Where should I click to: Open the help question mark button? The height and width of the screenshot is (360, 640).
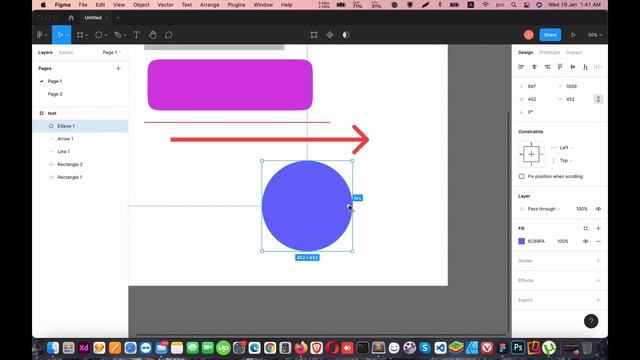pyautogui.click(x=591, y=321)
